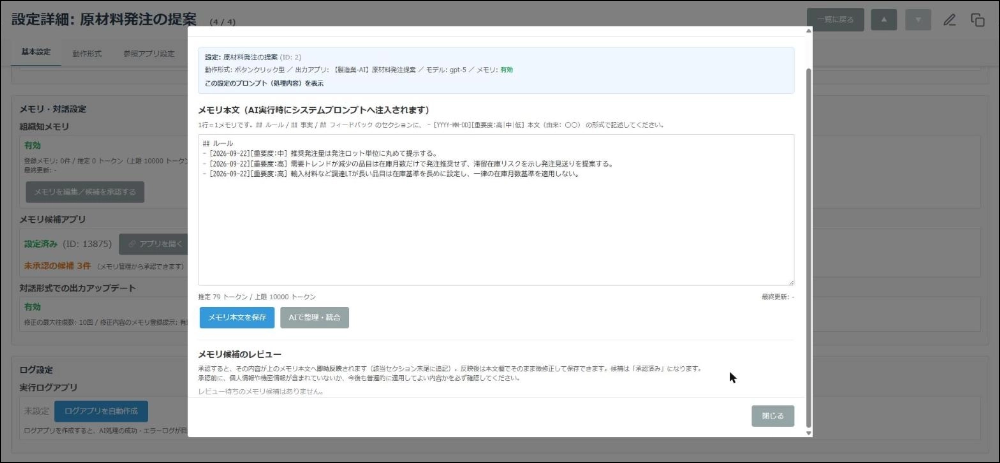
Task: Click the 未設定 status beside the log app button
Action: pyautogui.click(x=36, y=411)
